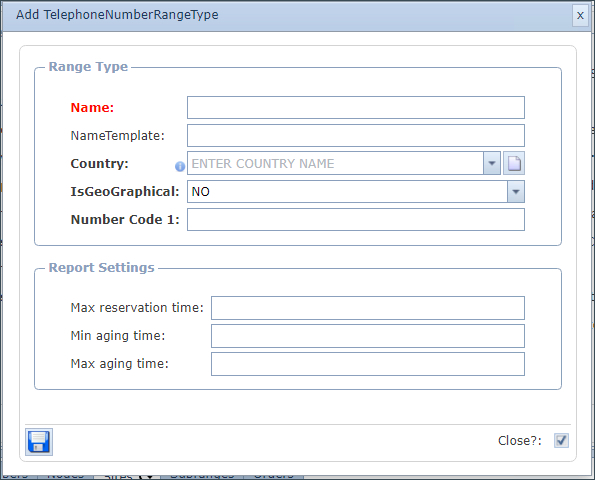
Task: Select the Number Code 1 field
Action: (356, 219)
